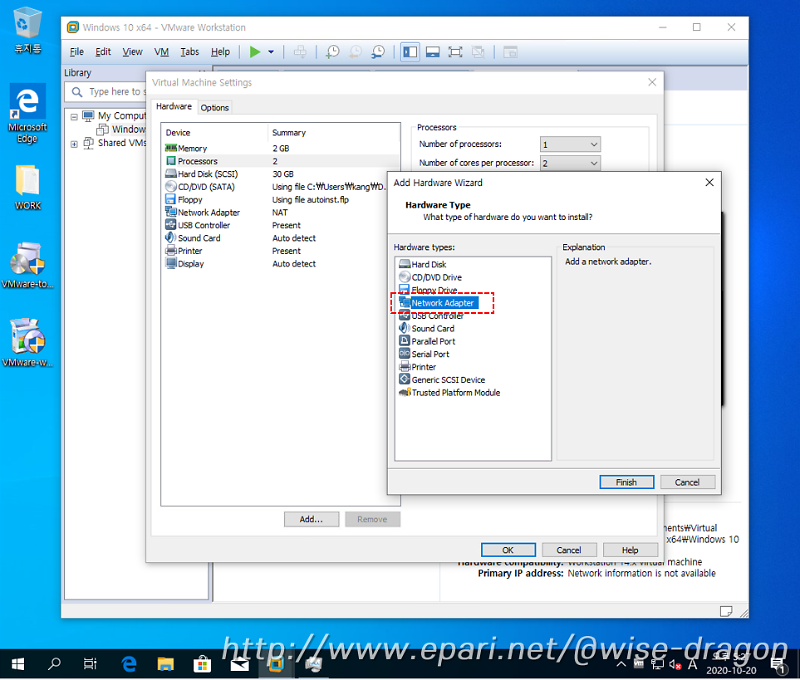The width and height of the screenshot is (800, 680).
Task: Open the Recycle Bin desktop icon
Action: coord(28,30)
